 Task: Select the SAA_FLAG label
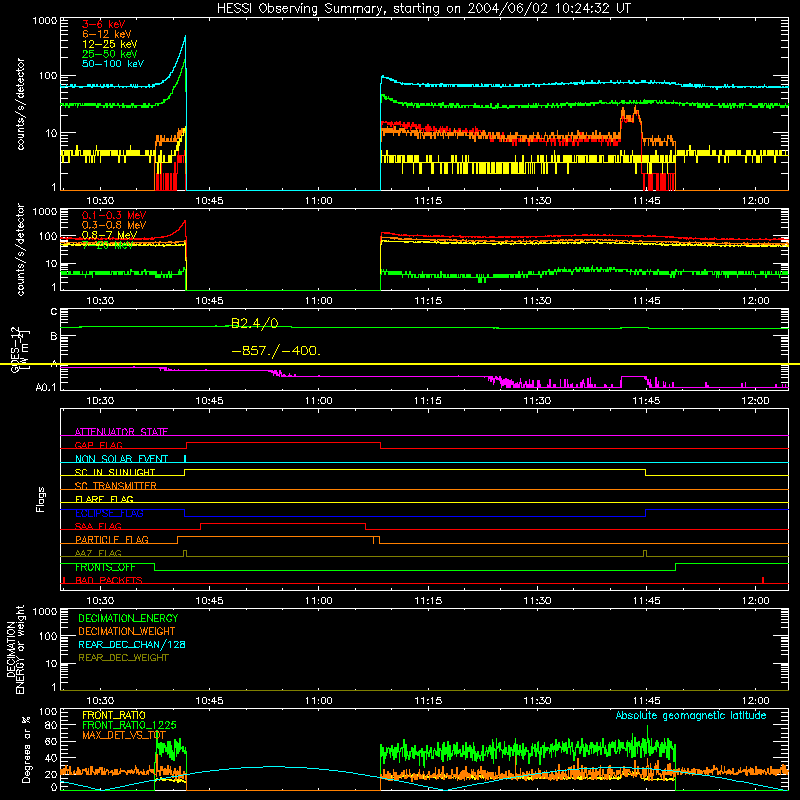point(98,526)
